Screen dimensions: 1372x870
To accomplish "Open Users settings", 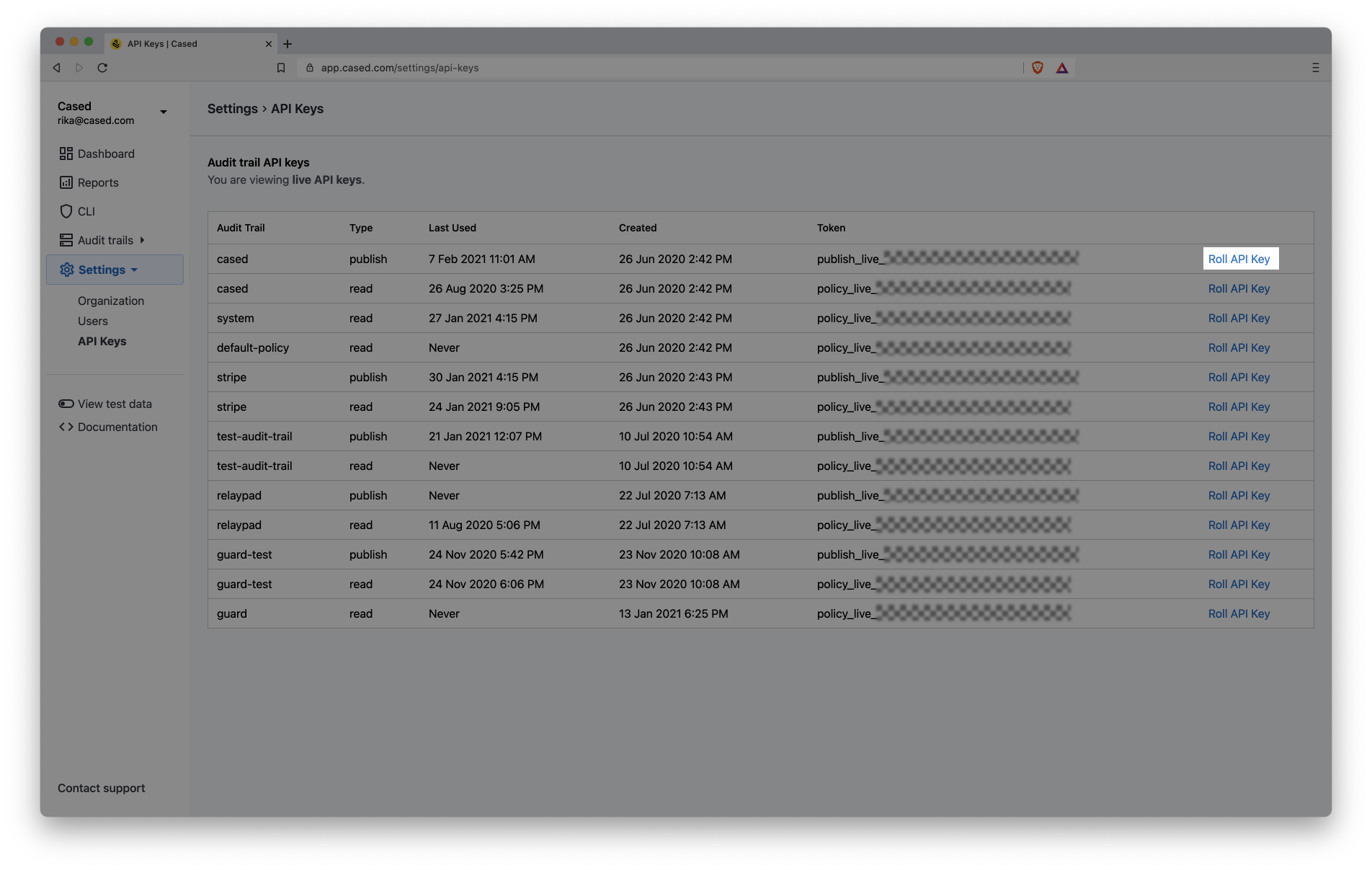I will click(93, 321).
